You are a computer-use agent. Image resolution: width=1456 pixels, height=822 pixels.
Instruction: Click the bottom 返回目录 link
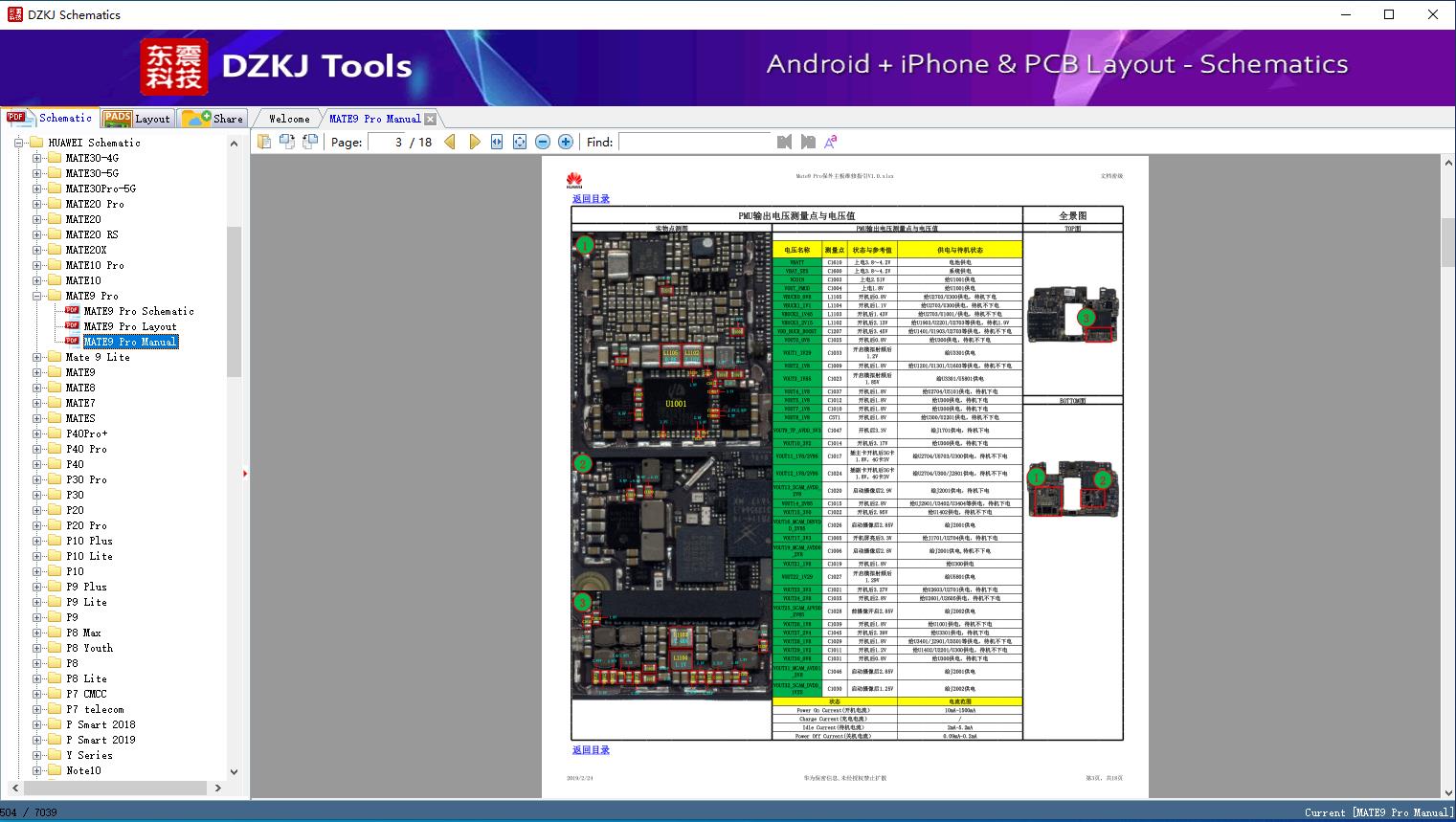(x=591, y=750)
